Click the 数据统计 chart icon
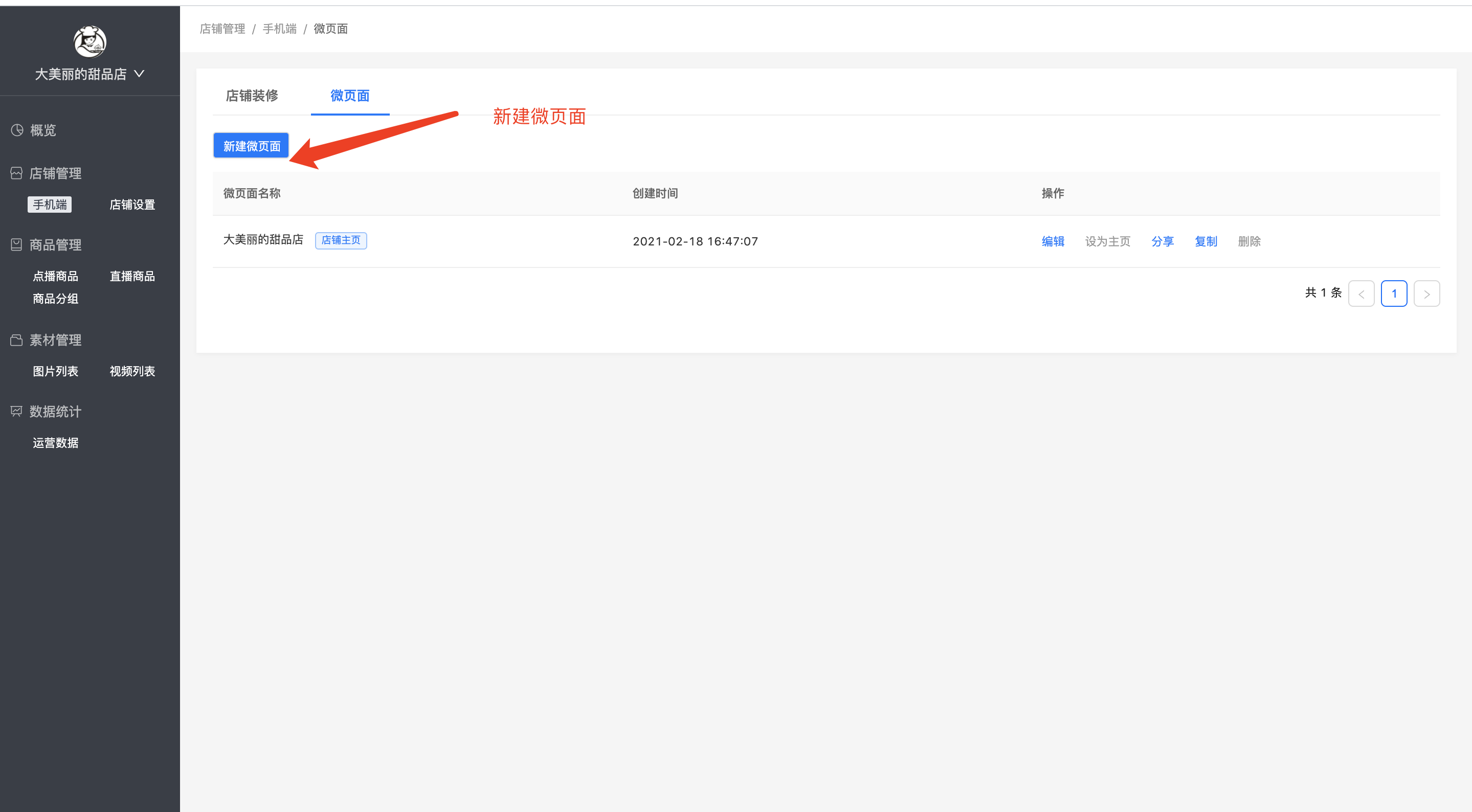Viewport: 1472px width, 812px height. [16, 412]
